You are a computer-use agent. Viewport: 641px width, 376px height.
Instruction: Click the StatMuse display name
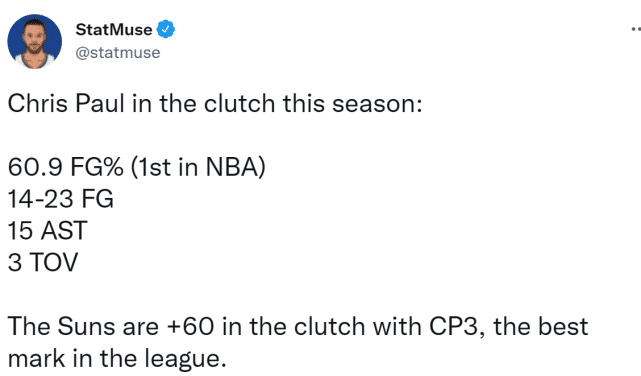point(114,29)
